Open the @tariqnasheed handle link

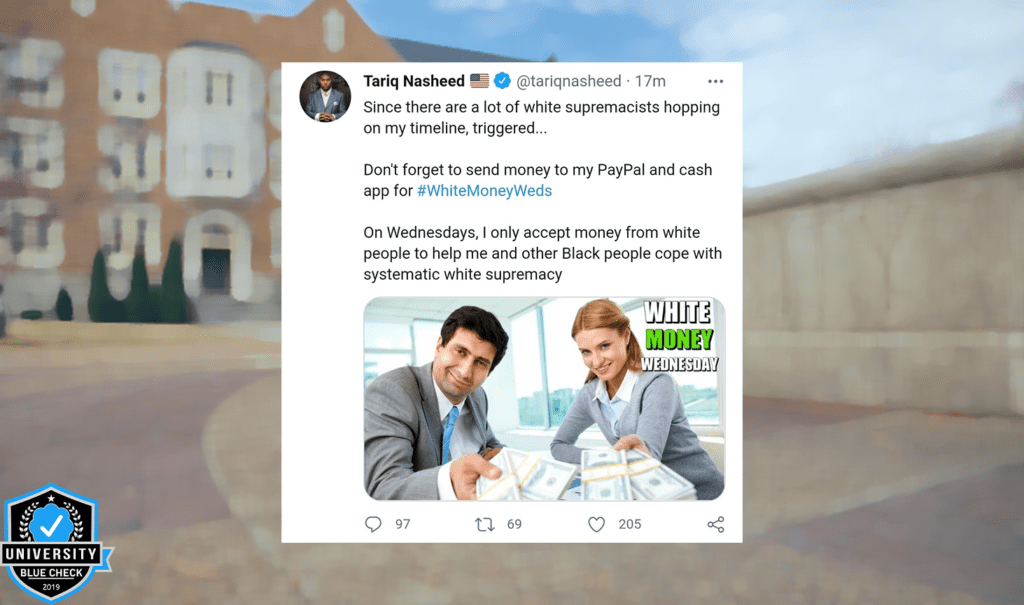(569, 81)
